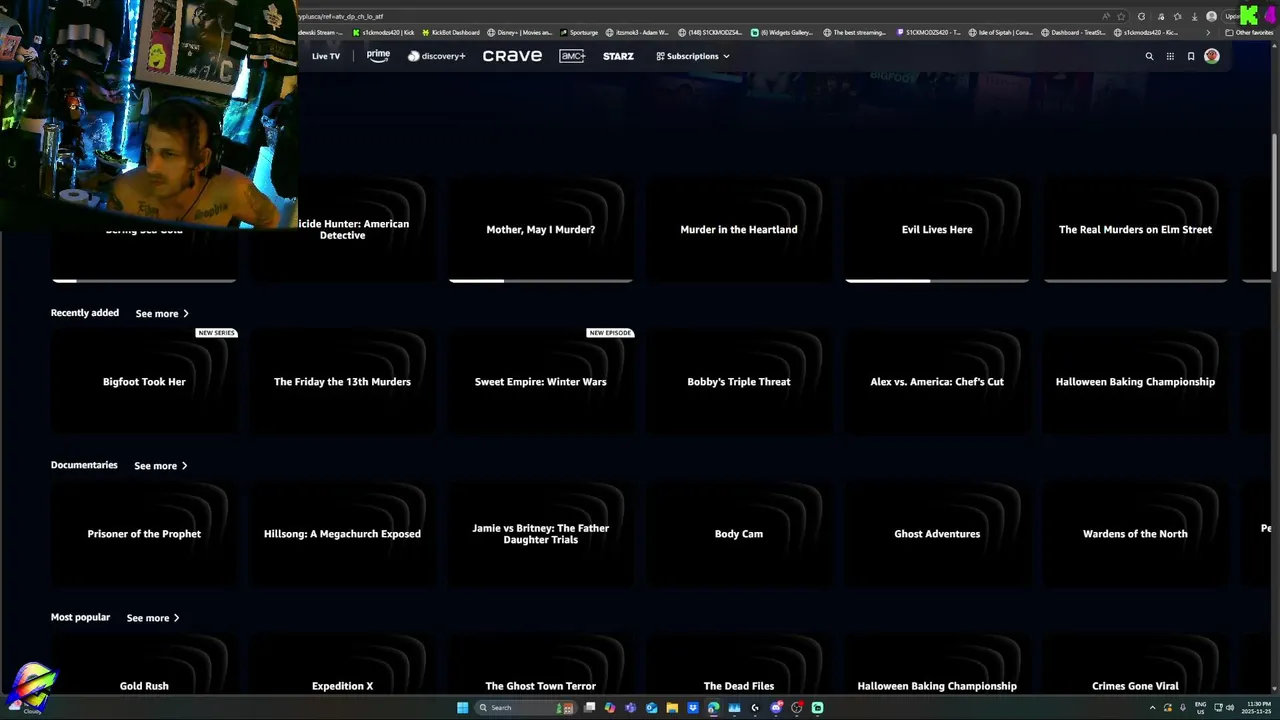Click the read aloud icon in address bar

point(1106,16)
